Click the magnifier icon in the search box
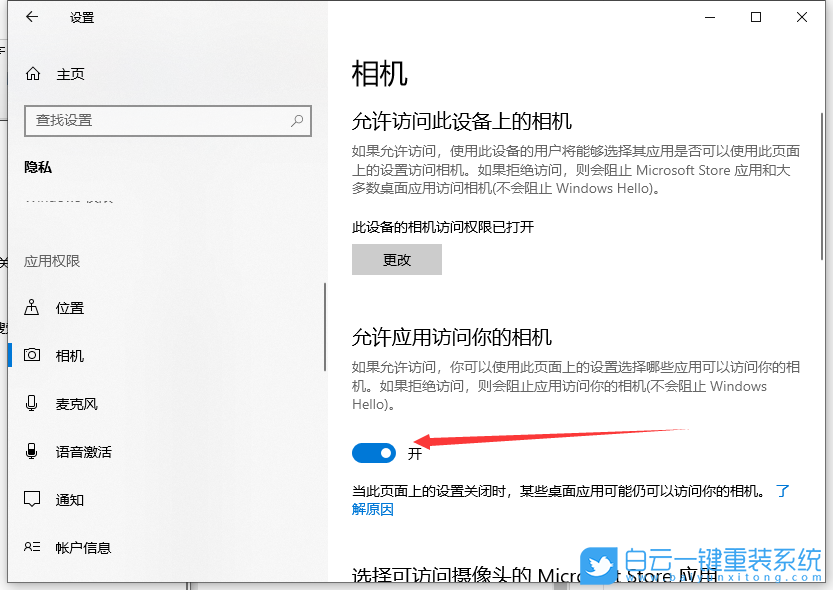The image size is (833, 590). [x=296, y=120]
